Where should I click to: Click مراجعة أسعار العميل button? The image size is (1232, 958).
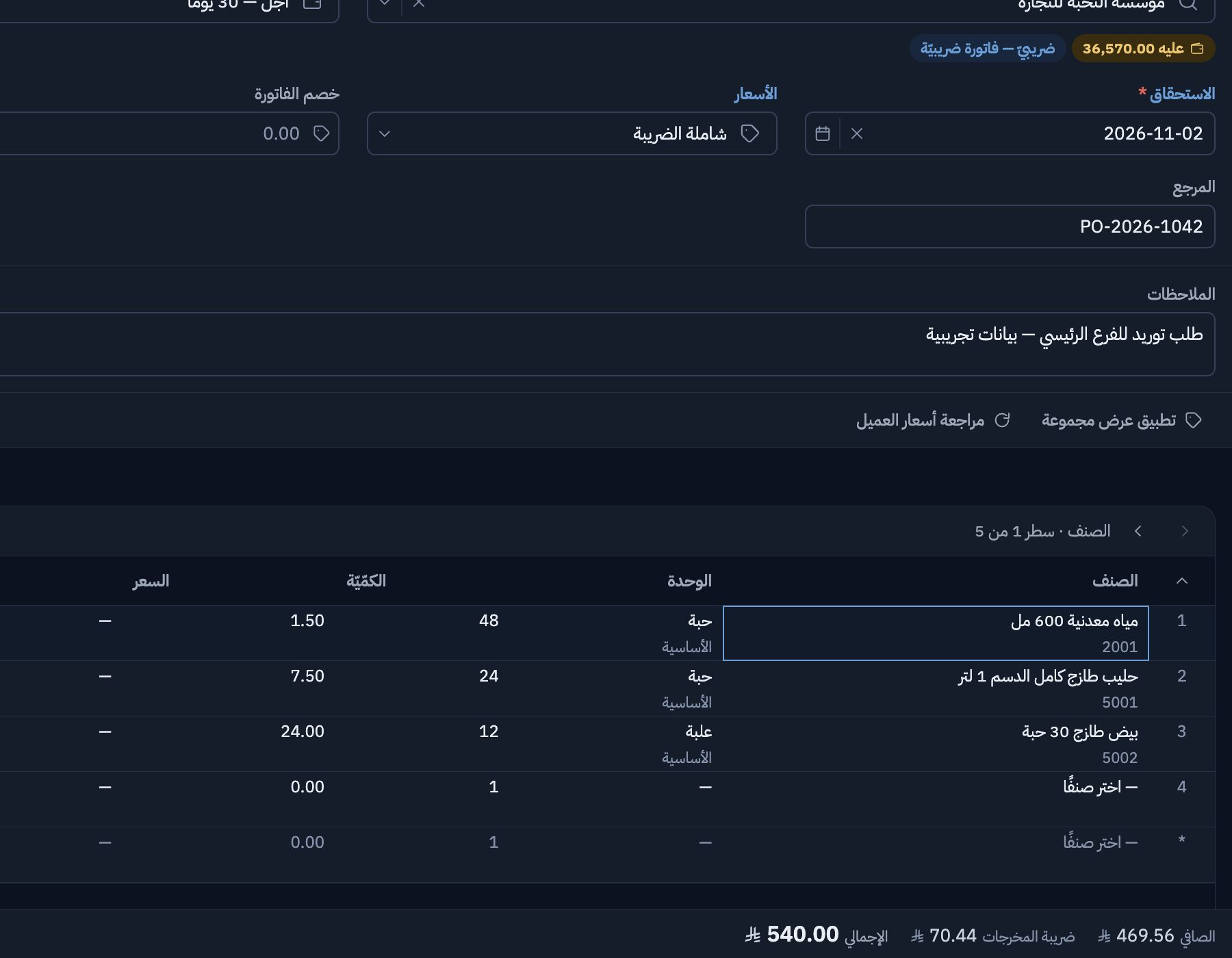(933, 420)
